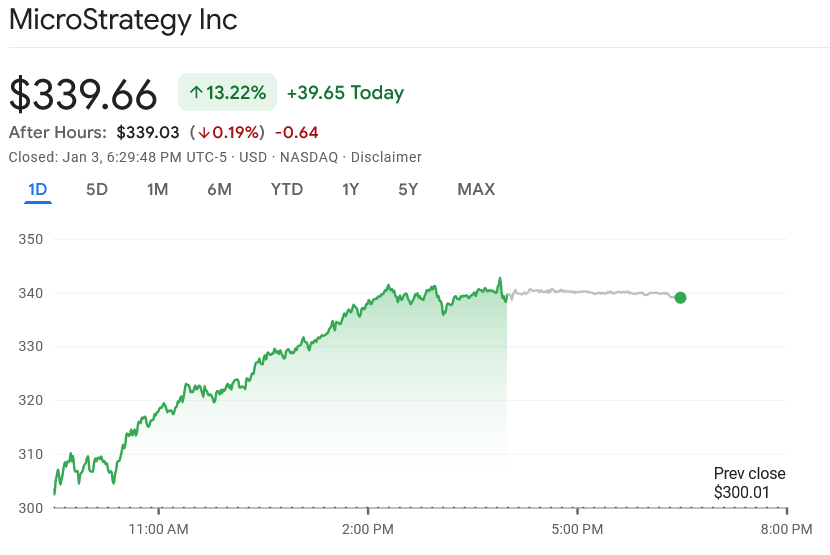The image size is (830, 555).
Task: Select the YTD range tab
Action: point(287,189)
